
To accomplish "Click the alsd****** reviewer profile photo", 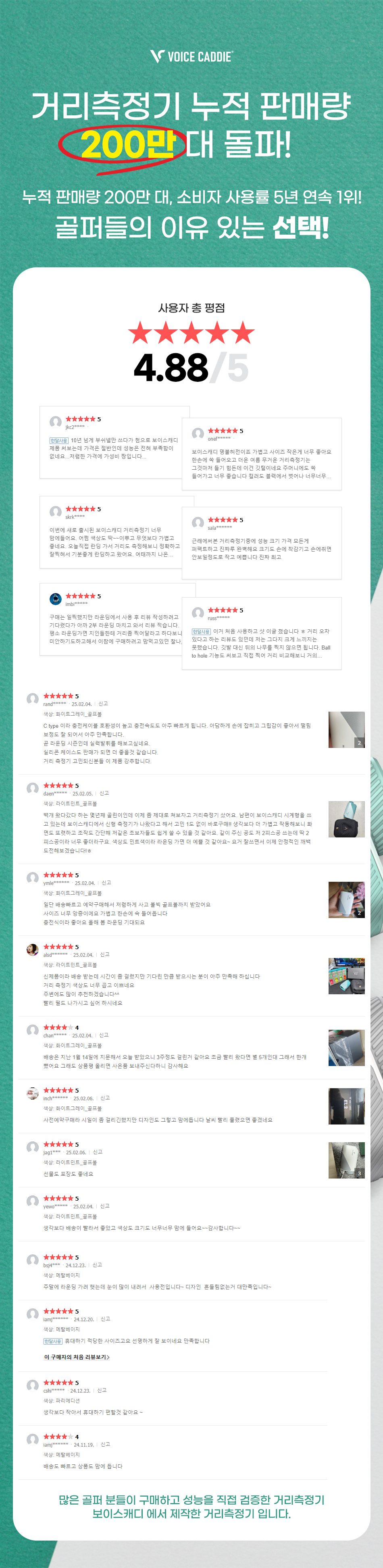I will [x=33, y=950].
